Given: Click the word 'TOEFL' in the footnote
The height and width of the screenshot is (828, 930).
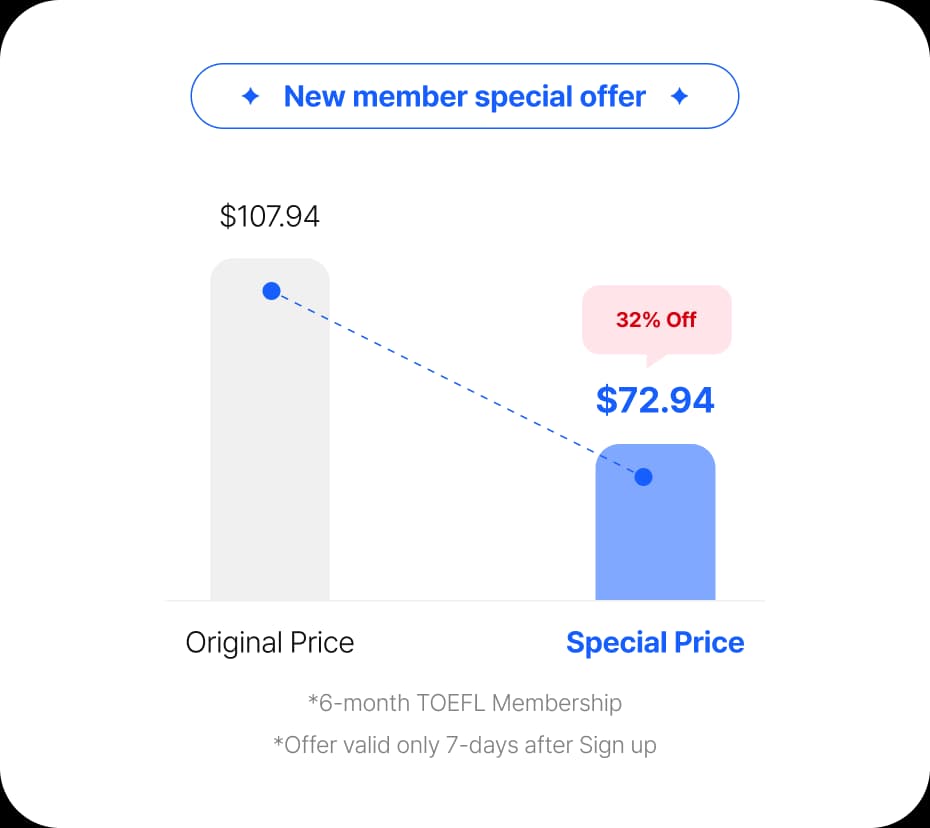Looking at the screenshot, I should click(452, 703).
